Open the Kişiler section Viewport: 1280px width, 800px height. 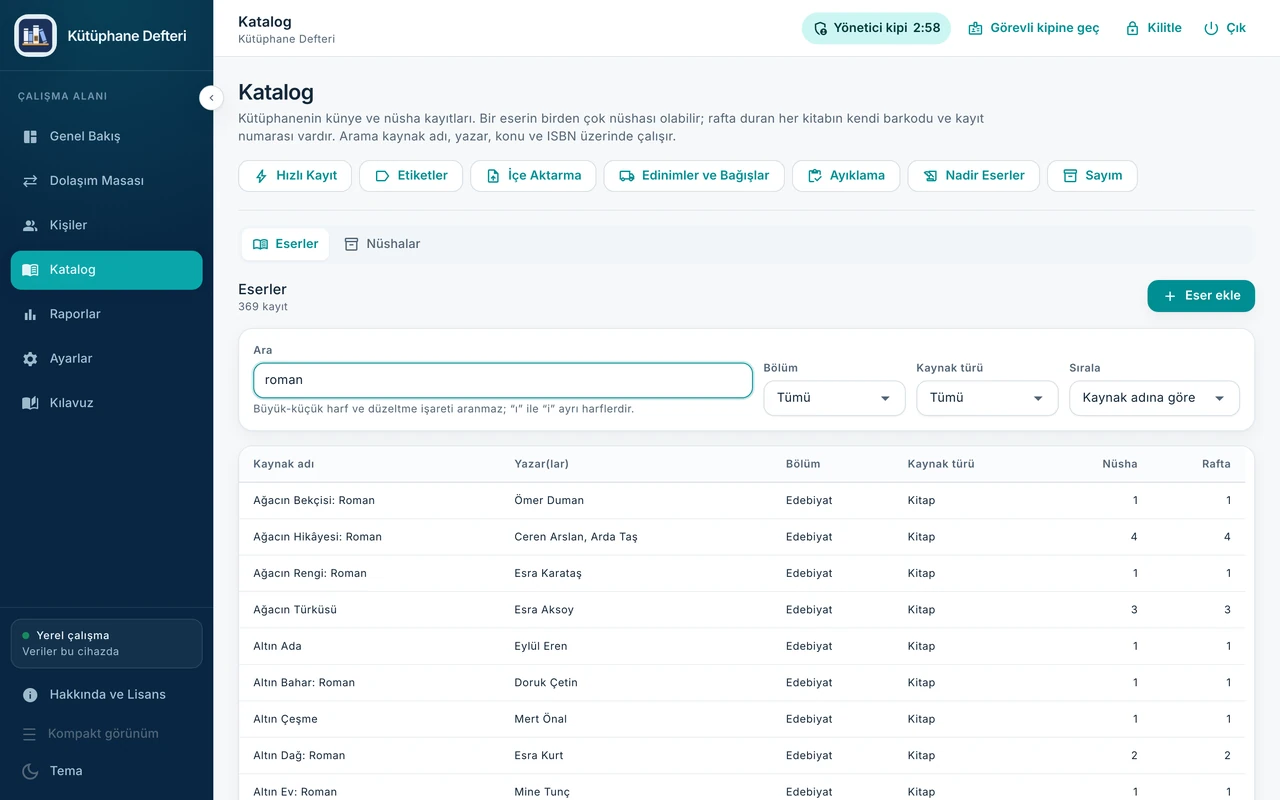pos(106,225)
